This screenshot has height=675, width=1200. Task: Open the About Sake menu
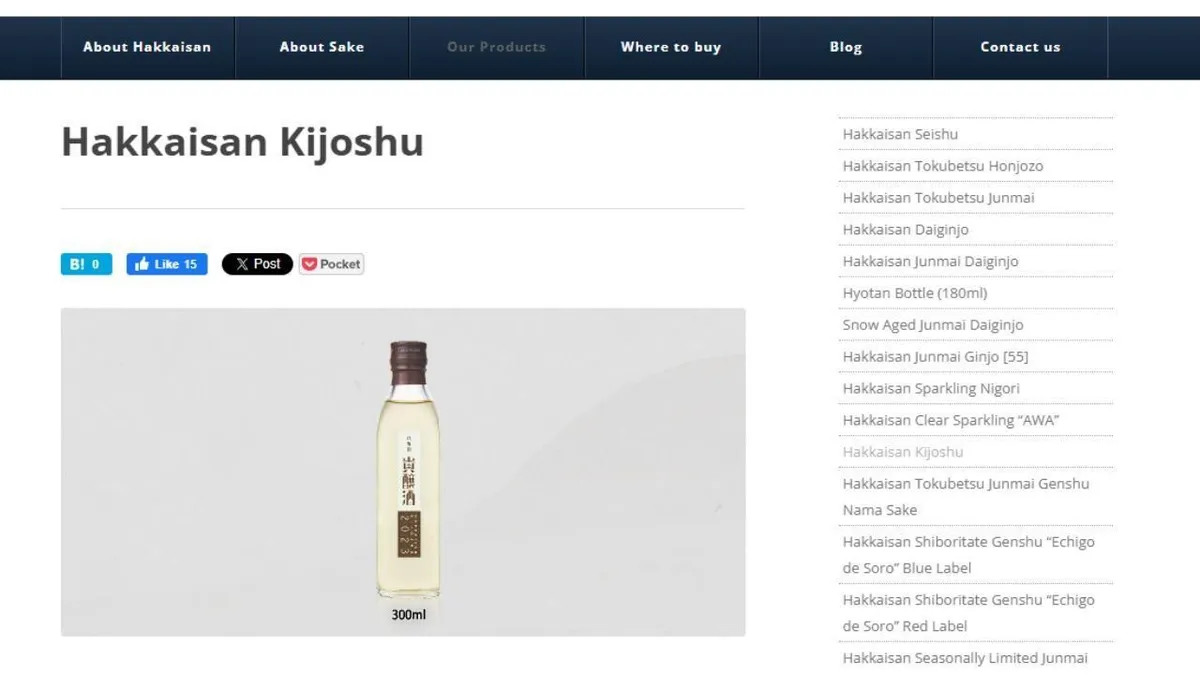[x=322, y=47]
